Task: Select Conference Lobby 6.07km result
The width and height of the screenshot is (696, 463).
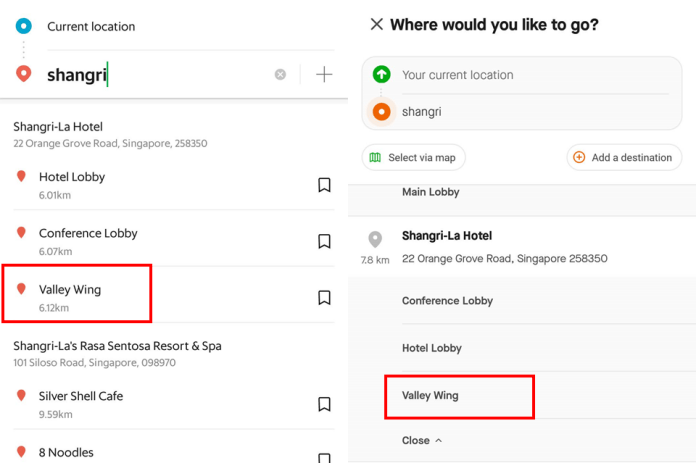Action: pyautogui.click(x=174, y=241)
